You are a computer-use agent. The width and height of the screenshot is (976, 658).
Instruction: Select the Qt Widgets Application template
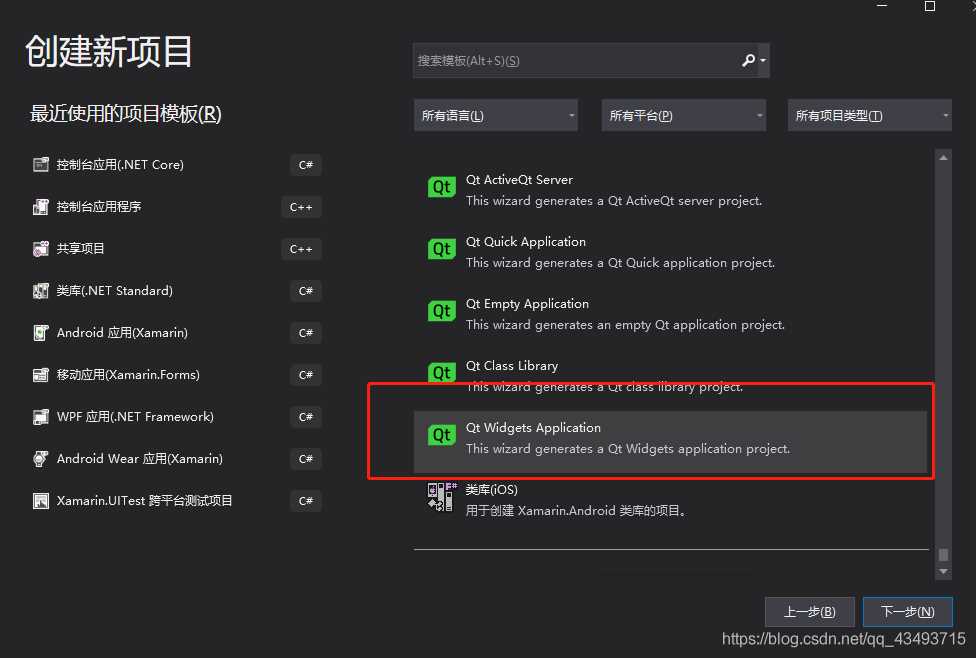tap(670, 441)
